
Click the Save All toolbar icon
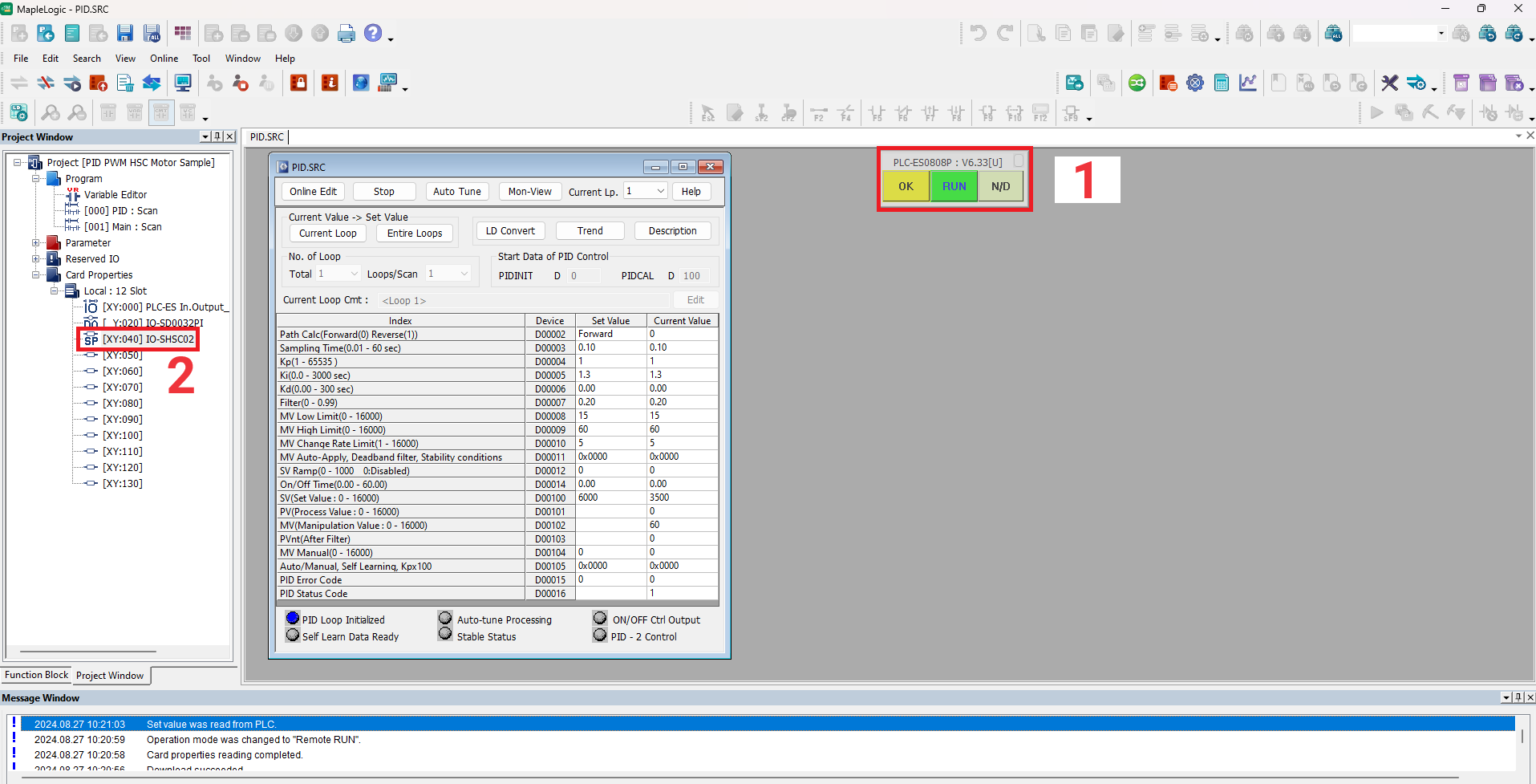tap(151, 33)
